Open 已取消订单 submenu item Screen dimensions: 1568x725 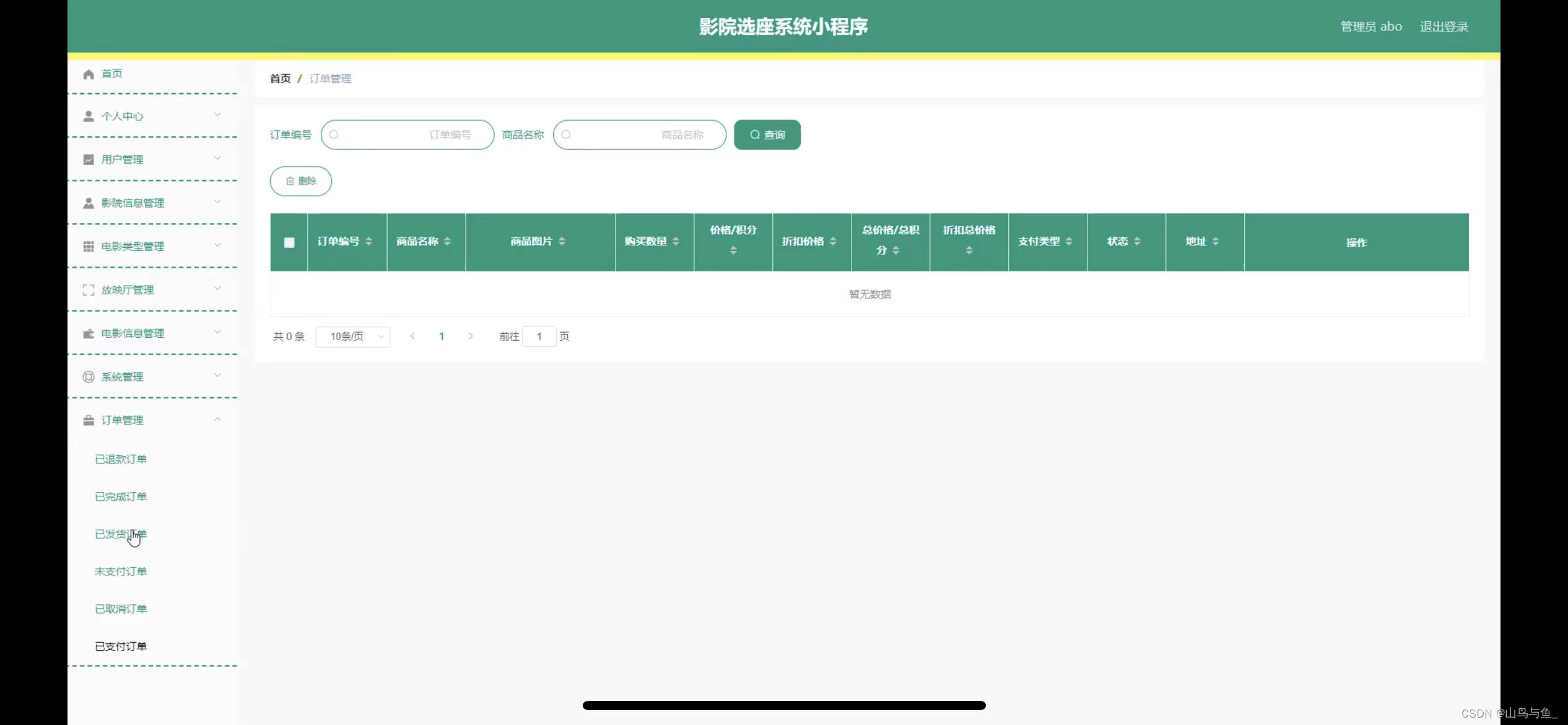pyautogui.click(x=121, y=609)
